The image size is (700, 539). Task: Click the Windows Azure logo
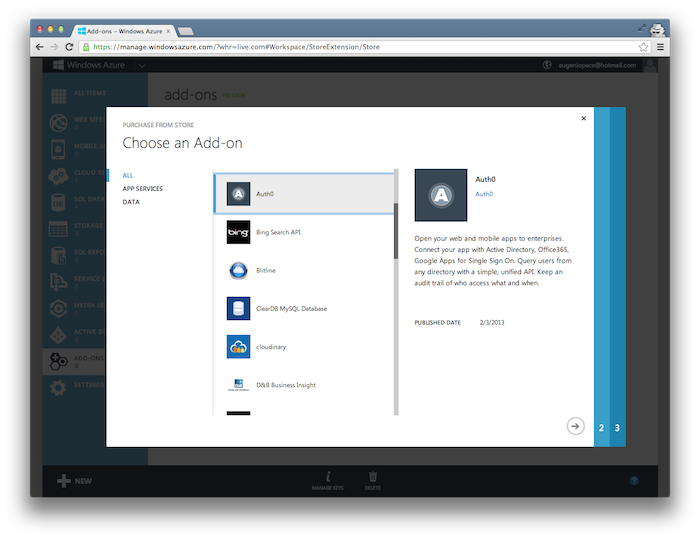coord(89,65)
